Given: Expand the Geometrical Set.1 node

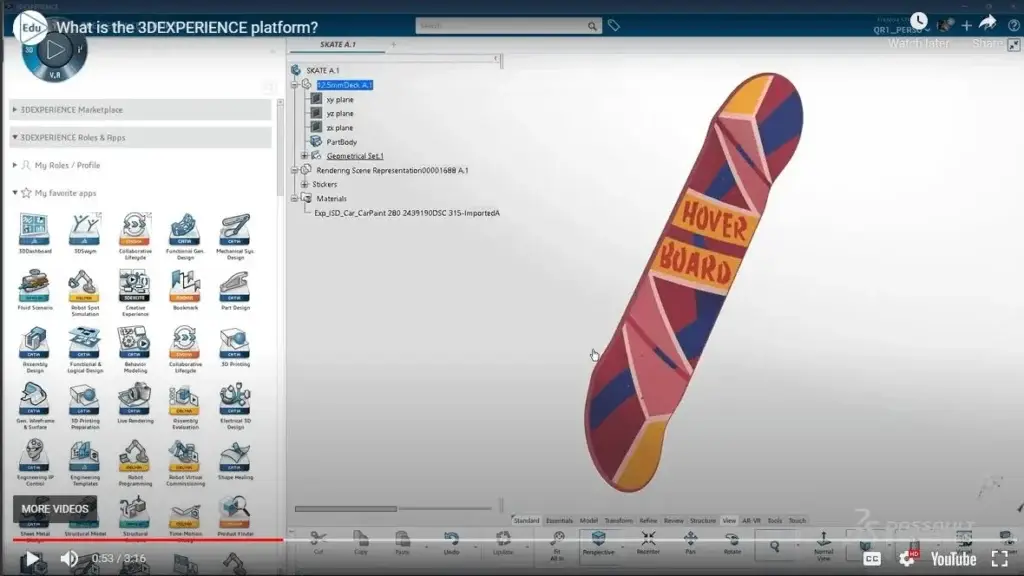Looking at the screenshot, I should (x=303, y=156).
